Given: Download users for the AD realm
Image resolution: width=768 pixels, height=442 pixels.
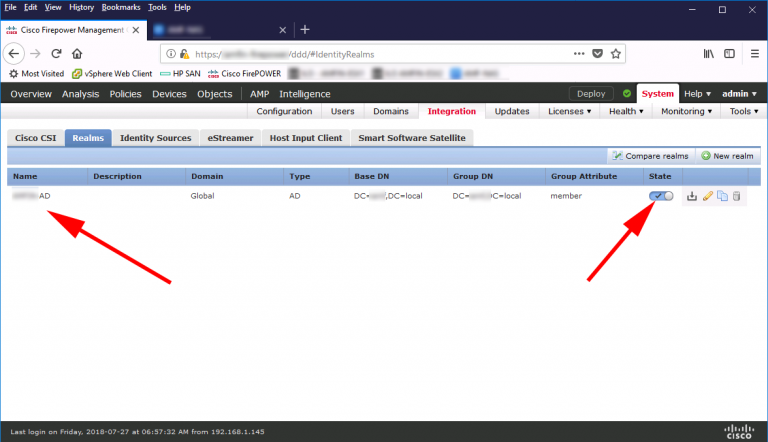Looking at the screenshot, I should pos(692,196).
